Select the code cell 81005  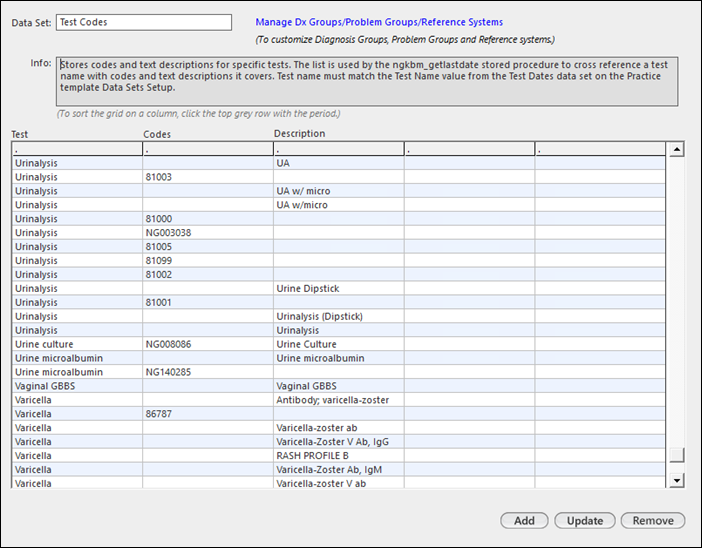point(208,246)
